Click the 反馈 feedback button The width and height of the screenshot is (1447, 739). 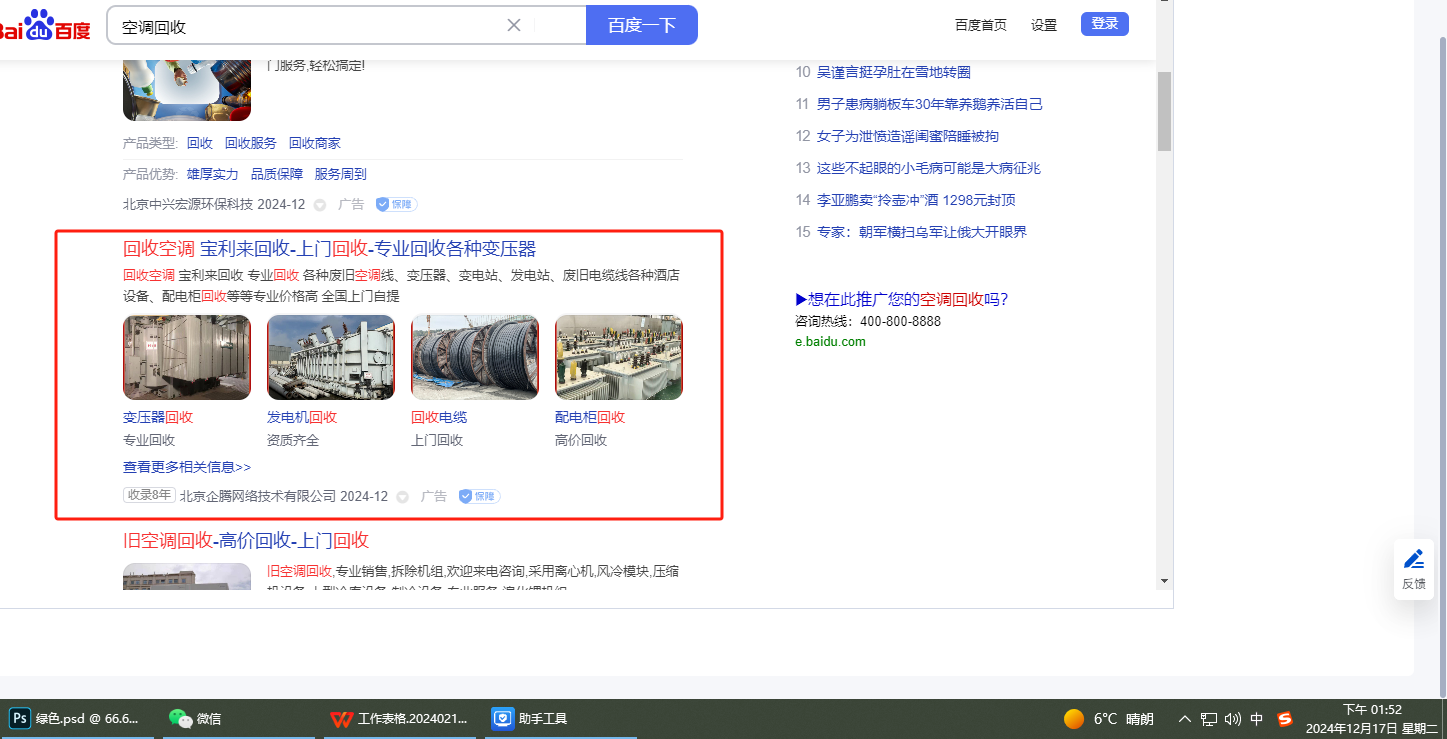(1414, 569)
